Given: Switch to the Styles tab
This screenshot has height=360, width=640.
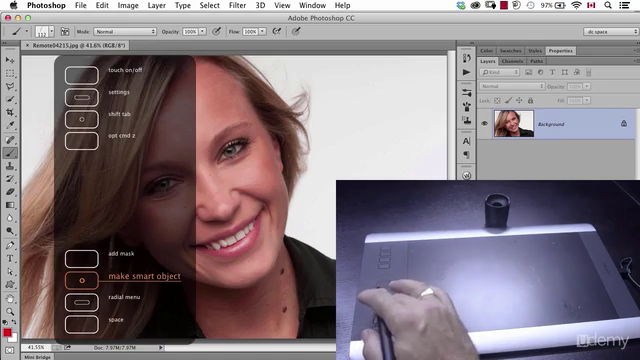Looking at the screenshot, I should pos(535,51).
